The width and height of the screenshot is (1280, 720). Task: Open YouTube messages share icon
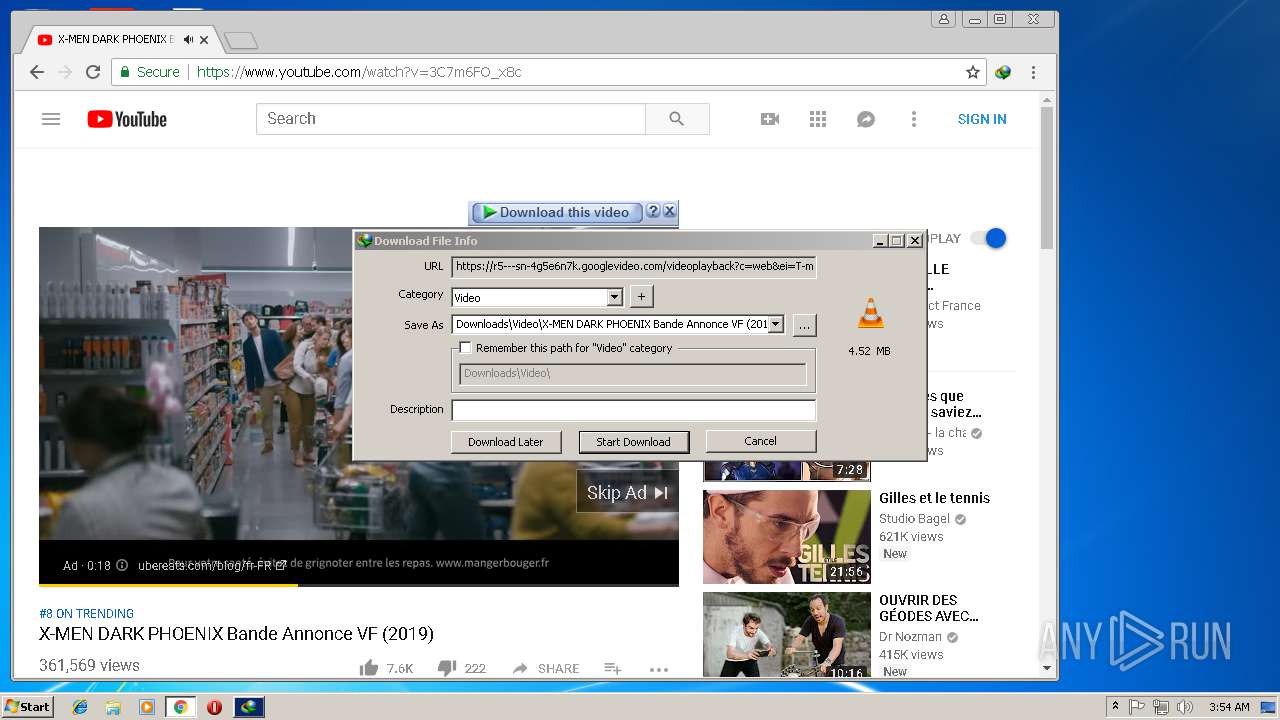coord(866,119)
